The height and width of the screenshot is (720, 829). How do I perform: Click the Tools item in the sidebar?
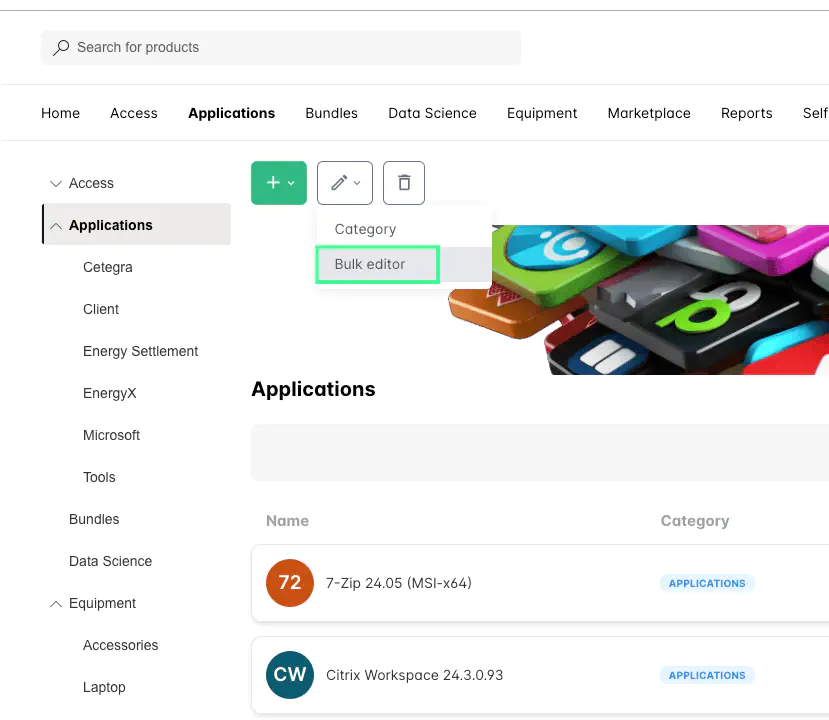coord(99,477)
